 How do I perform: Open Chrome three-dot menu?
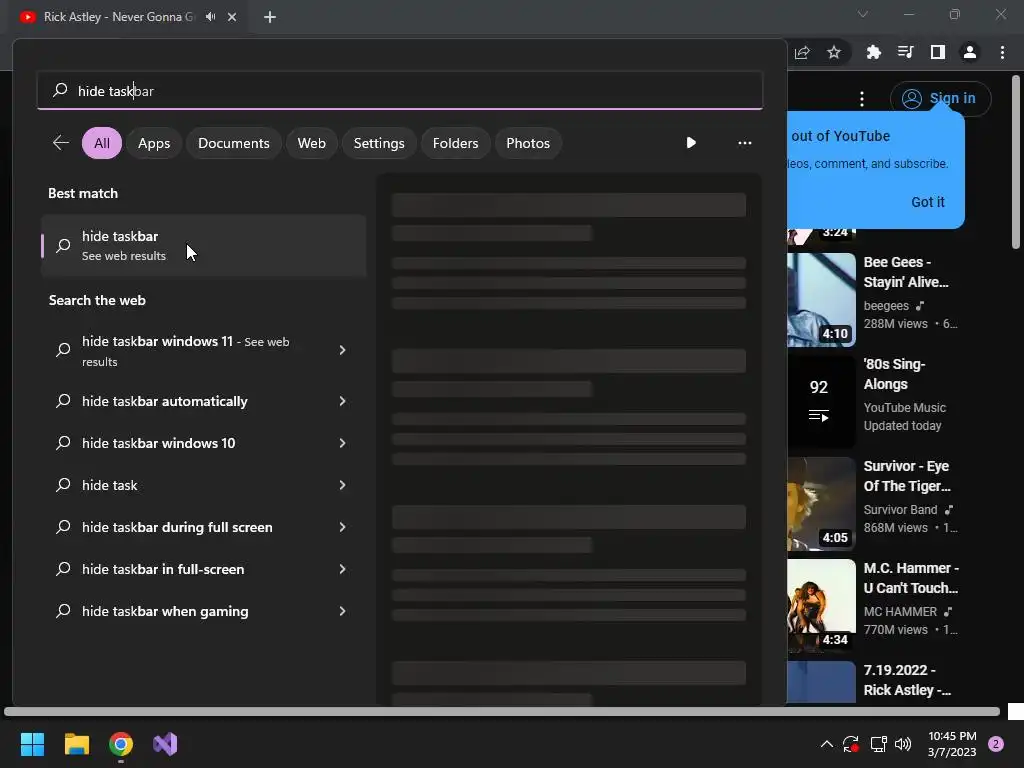coord(1002,52)
